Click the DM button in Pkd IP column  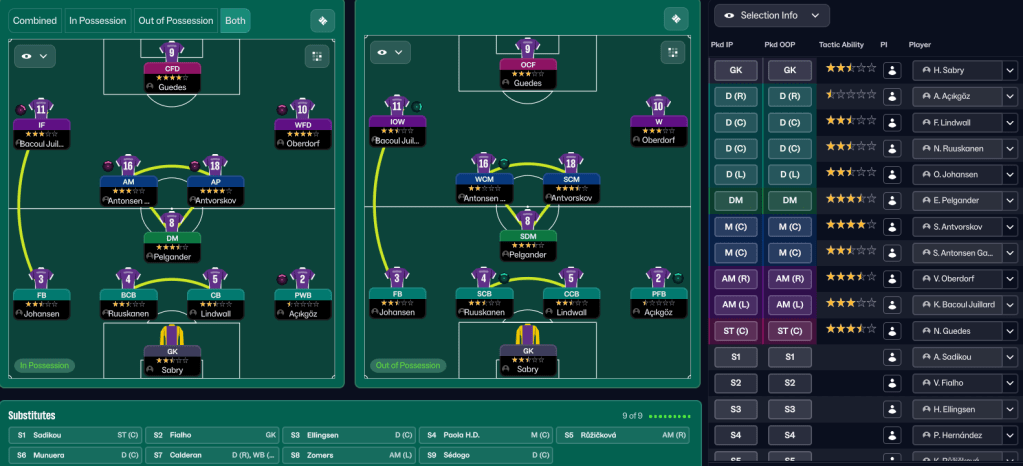pos(735,200)
